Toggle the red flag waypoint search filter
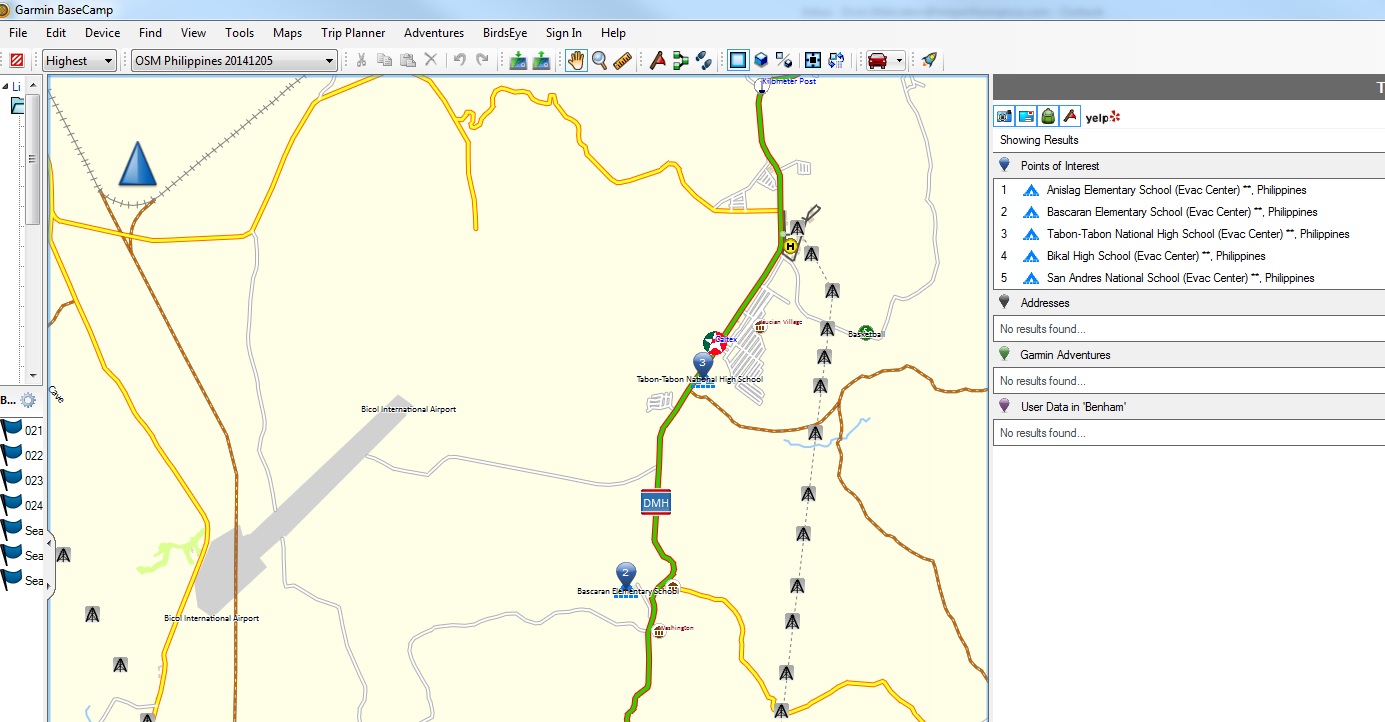Viewport: 1385px width, 722px height. pyautogui.click(x=1070, y=116)
